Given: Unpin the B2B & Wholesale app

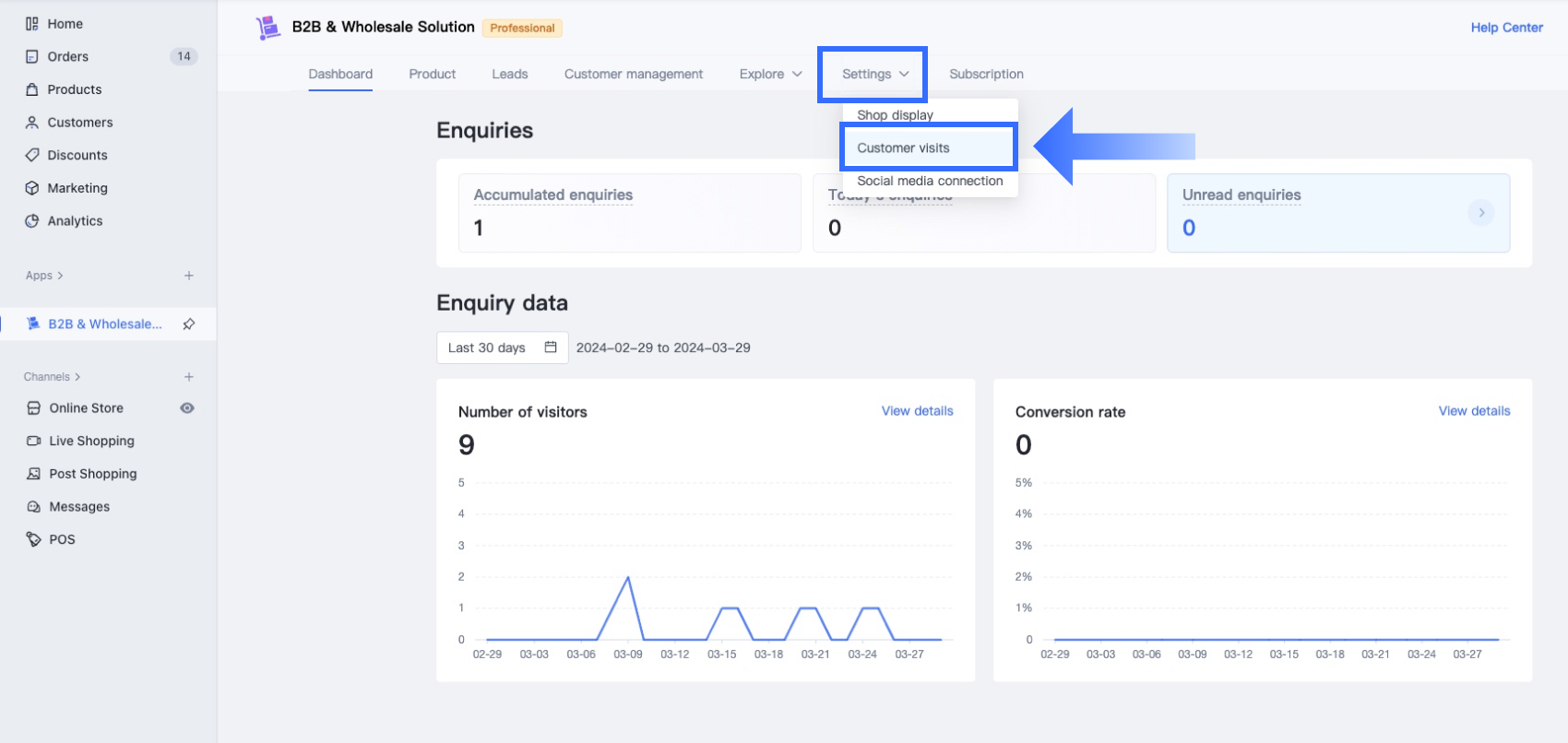Looking at the screenshot, I should (189, 324).
